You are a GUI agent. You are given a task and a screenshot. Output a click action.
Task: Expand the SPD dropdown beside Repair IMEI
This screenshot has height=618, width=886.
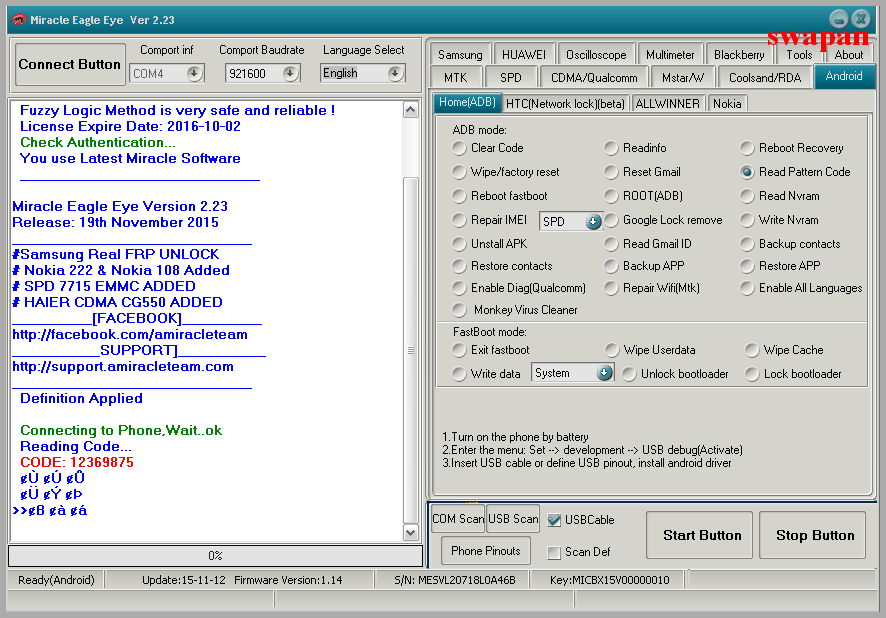593,221
